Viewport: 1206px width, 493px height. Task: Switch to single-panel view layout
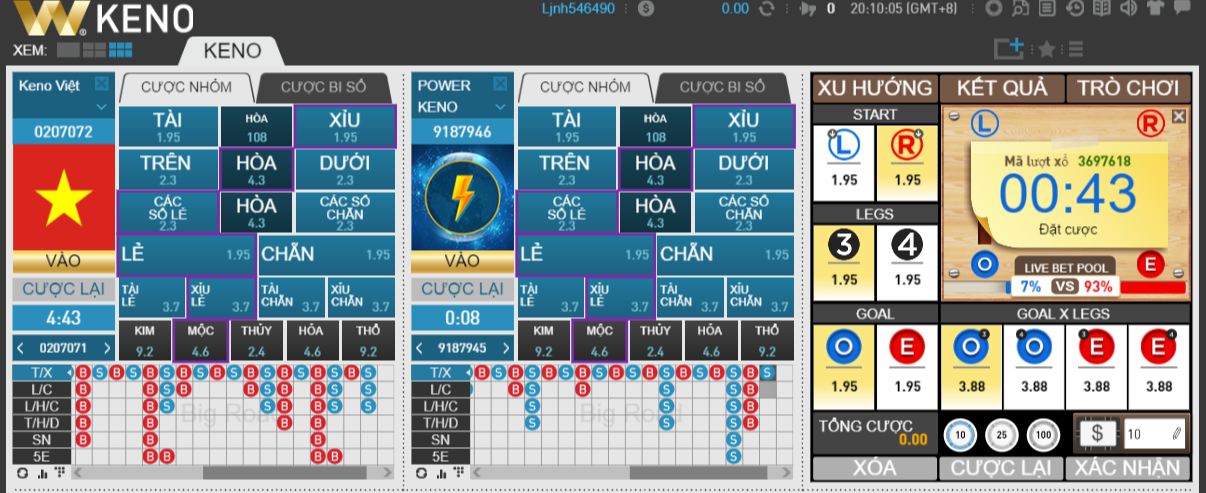tap(68, 50)
